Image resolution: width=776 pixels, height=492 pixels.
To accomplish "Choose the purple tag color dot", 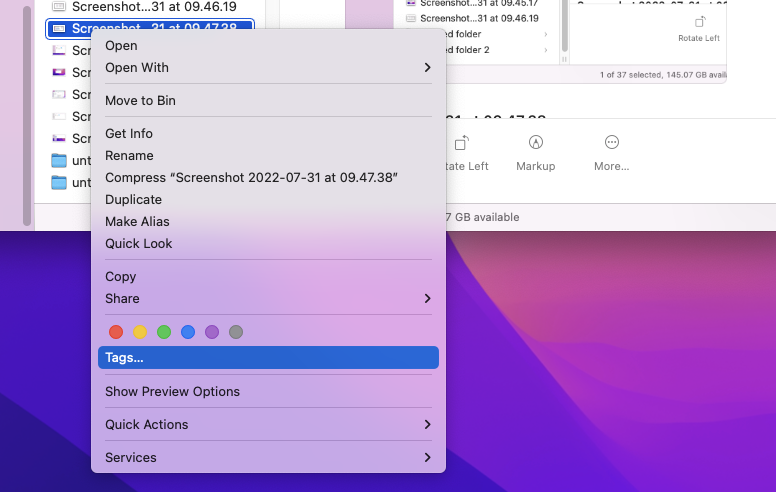I will (x=212, y=332).
